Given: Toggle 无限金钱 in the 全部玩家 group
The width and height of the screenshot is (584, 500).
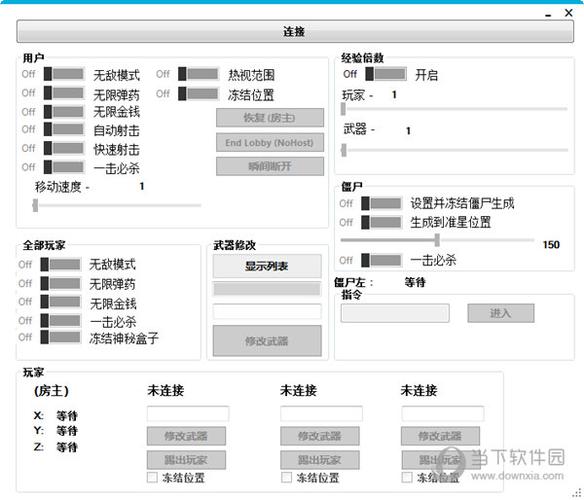Looking at the screenshot, I should point(61,302).
